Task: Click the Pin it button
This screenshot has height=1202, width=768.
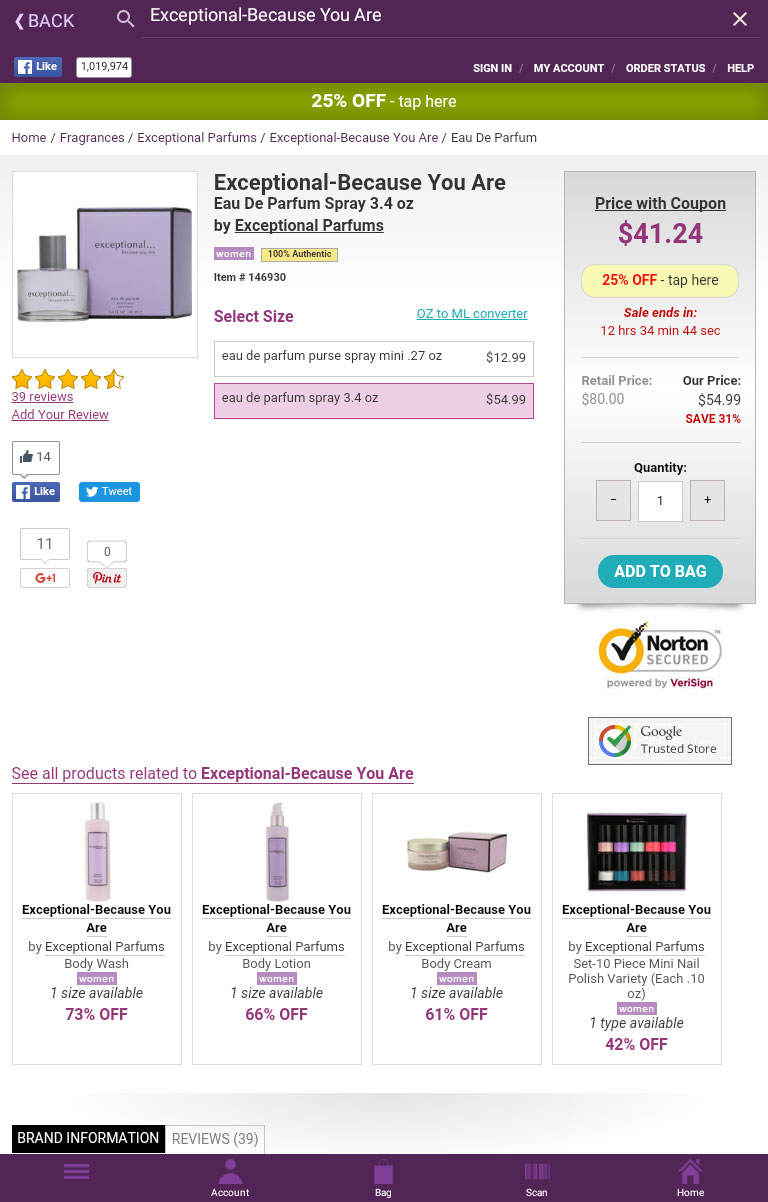Action: coord(107,578)
